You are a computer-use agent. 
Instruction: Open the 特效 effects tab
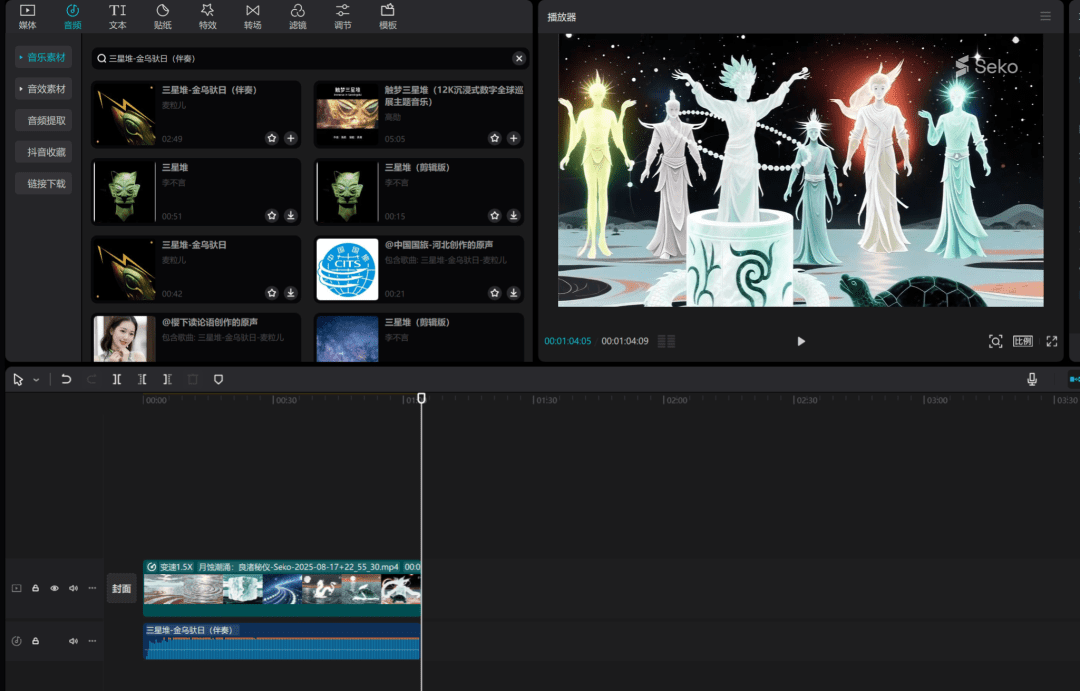[207, 17]
